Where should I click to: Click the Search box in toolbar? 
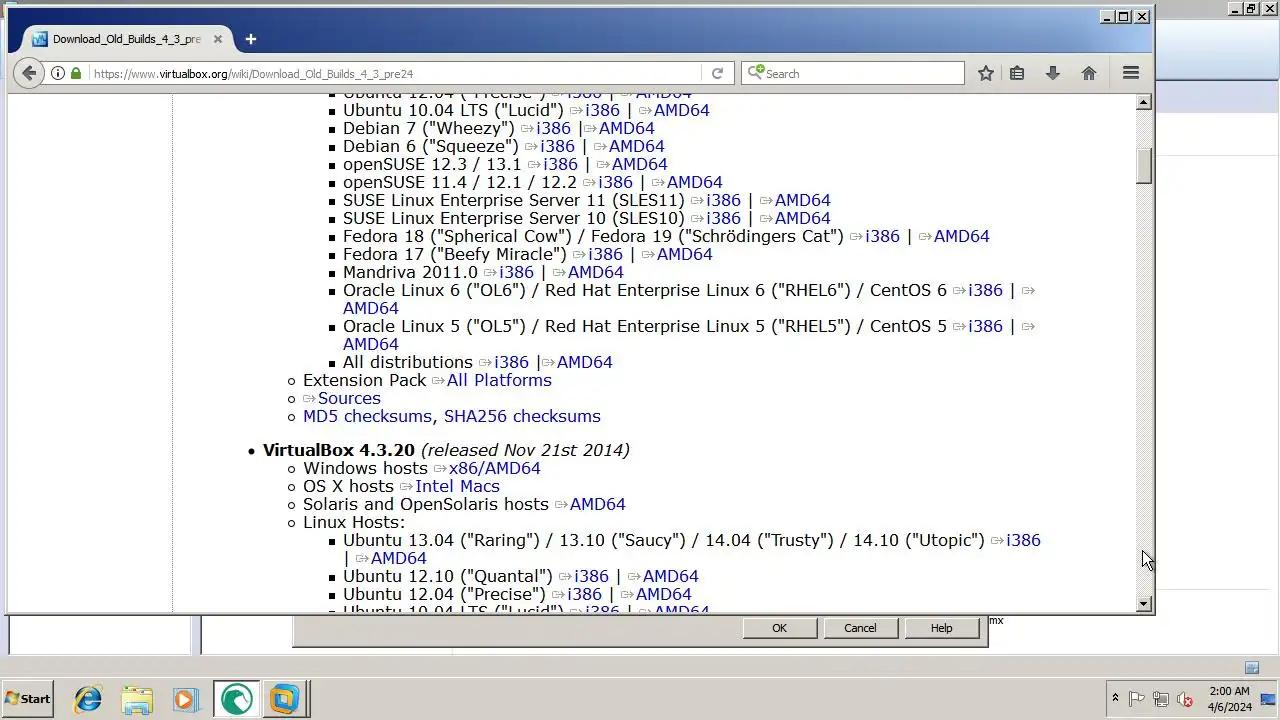coord(852,73)
